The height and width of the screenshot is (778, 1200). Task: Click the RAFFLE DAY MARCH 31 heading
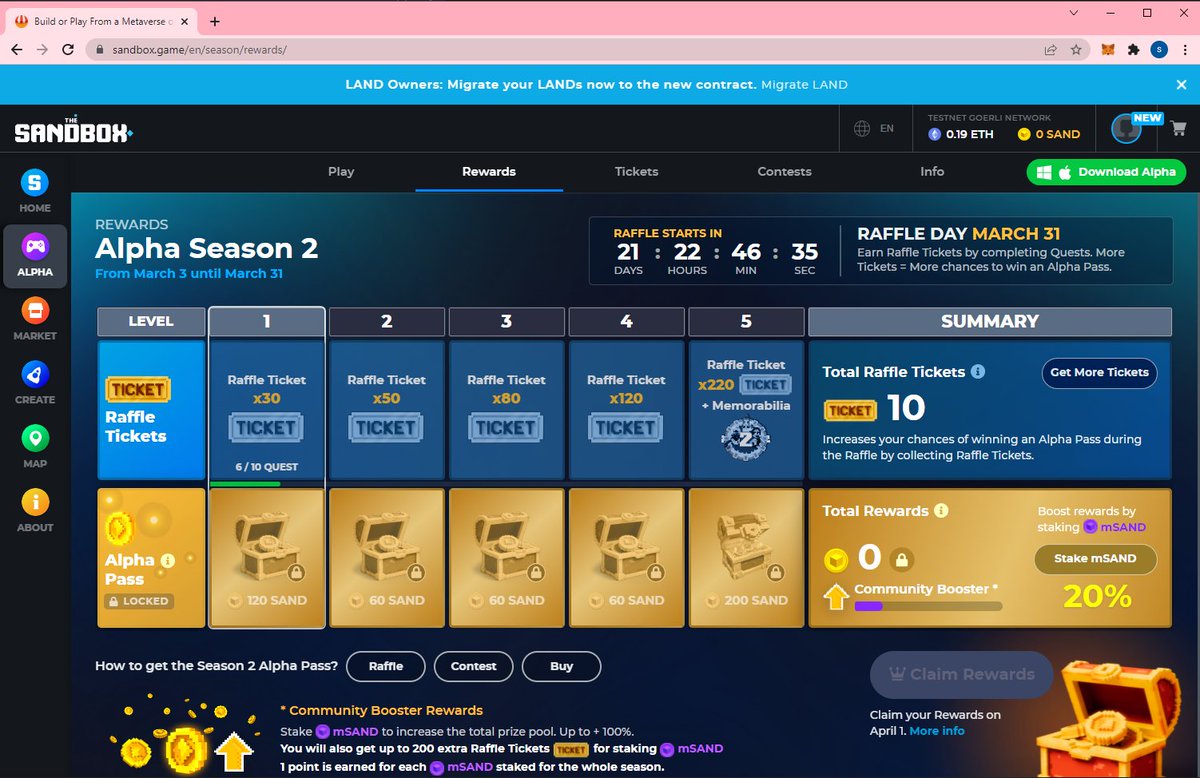pyautogui.click(x=958, y=233)
